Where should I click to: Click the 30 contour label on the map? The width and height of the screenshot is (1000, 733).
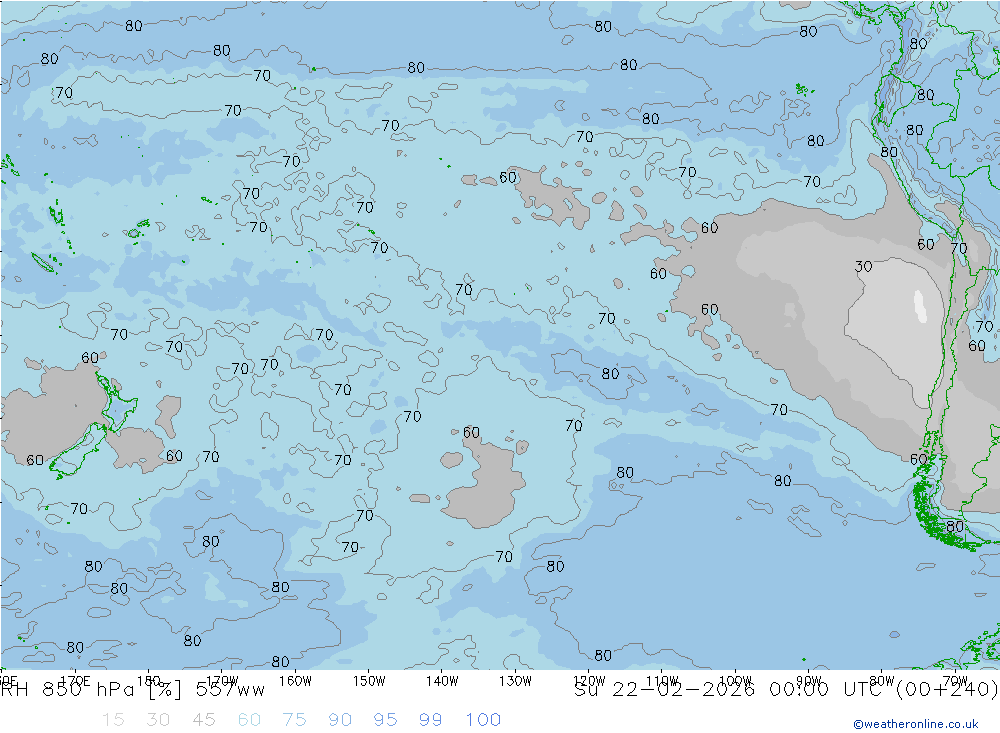coord(864,266)
